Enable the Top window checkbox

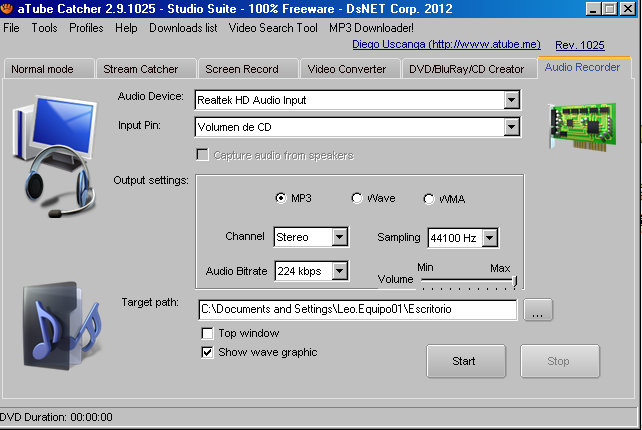pos(208,333)
